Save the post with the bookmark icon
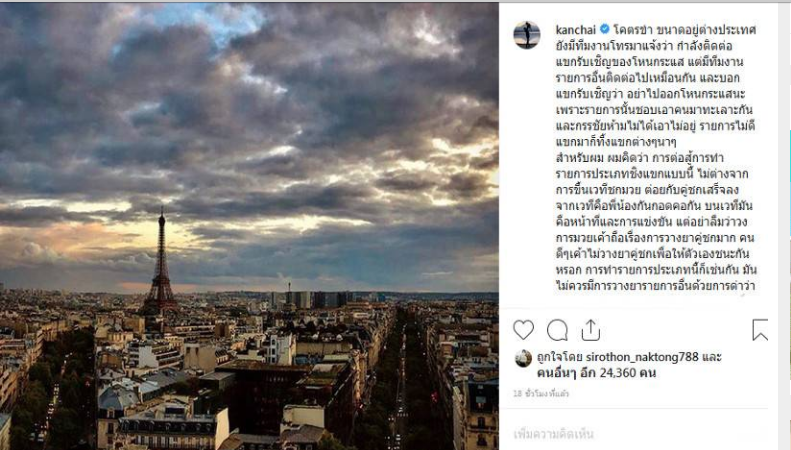The width and height of the screenshot is (791, 450). click(x=760, y=330)
